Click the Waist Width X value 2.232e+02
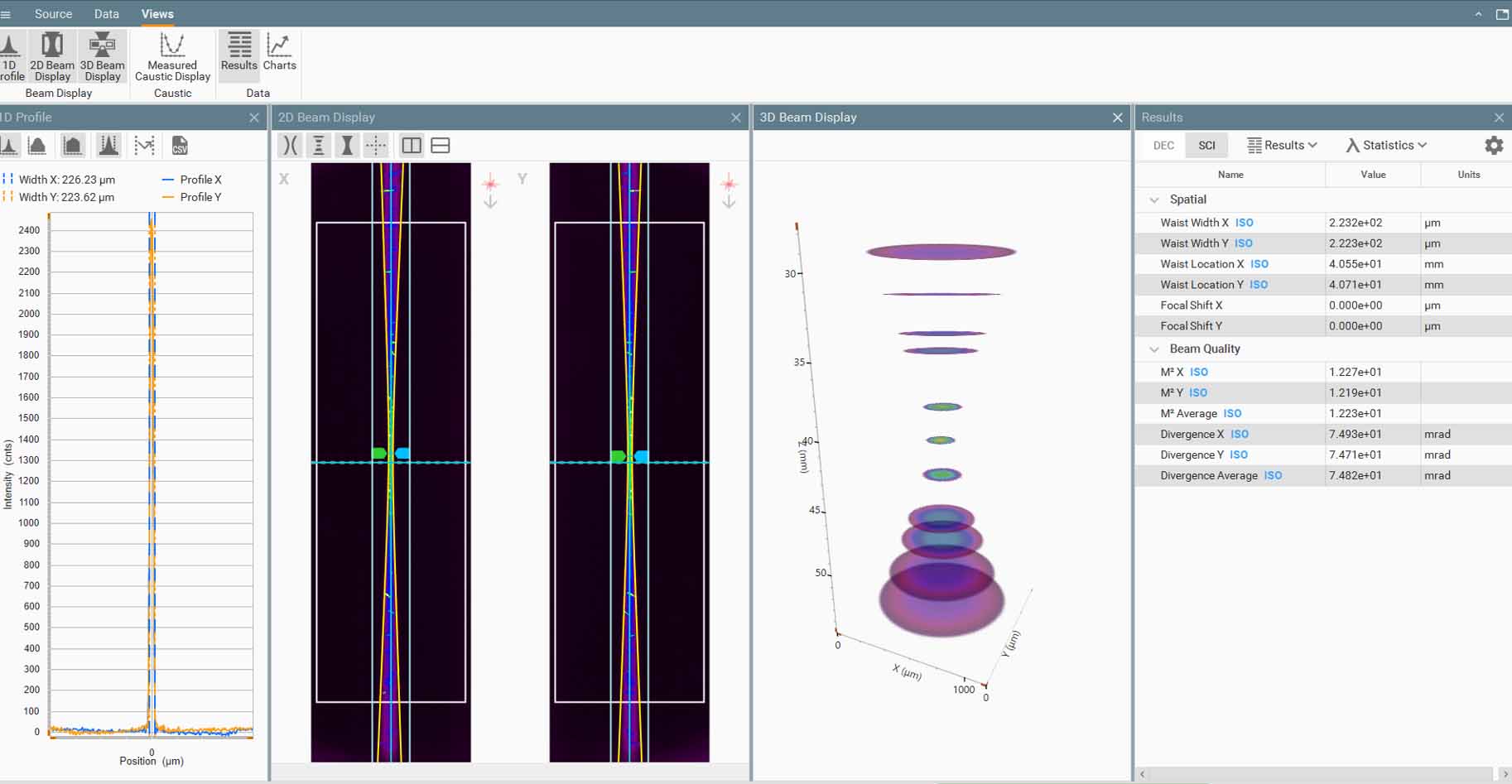Screen dimensions: 1512x784 (1355, 223)
